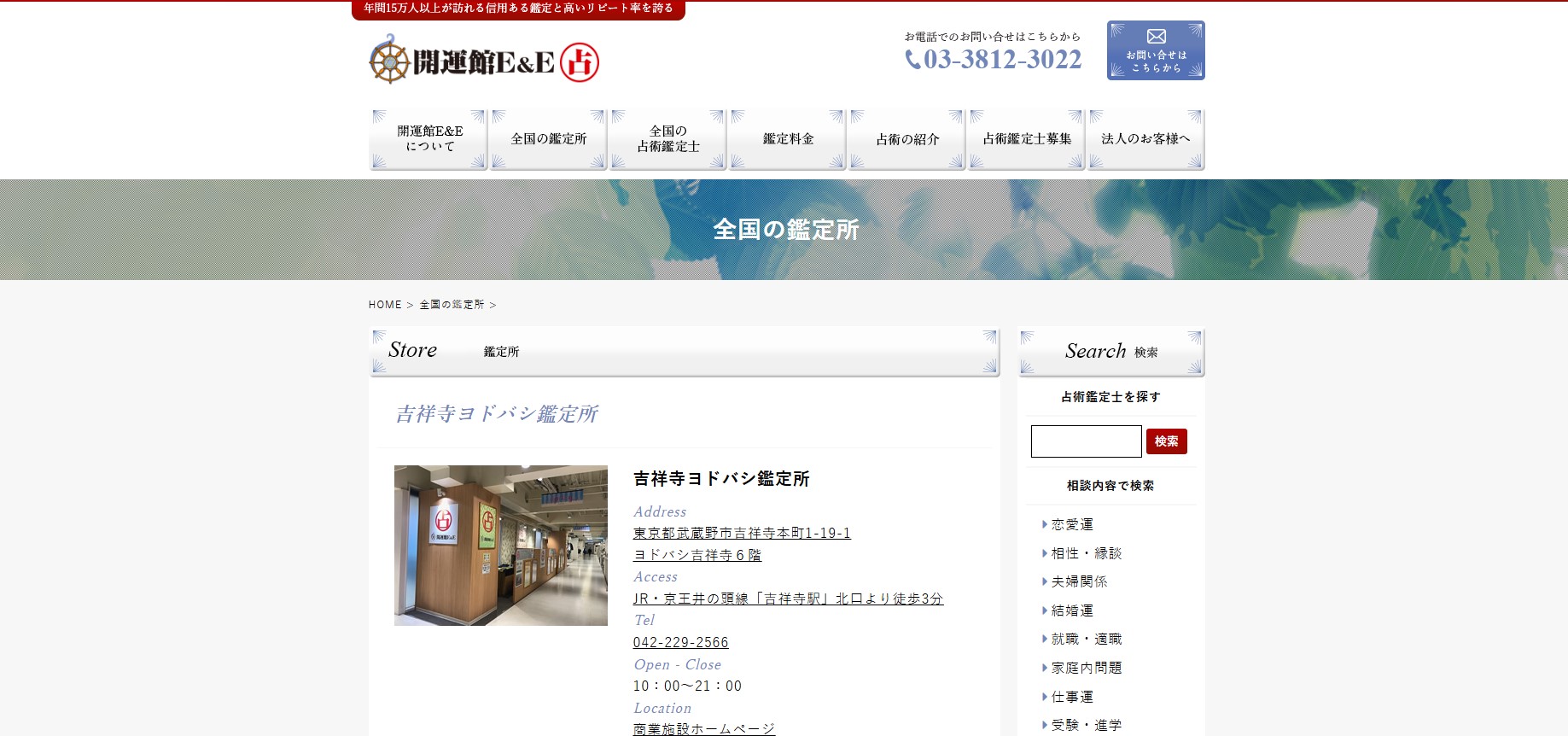Screen dimensions: 1568x736
Task: Click the 吉祥寺ヨドバシ鑑定所 store photo
Action: pyautogui.click(x=500, y=545)
